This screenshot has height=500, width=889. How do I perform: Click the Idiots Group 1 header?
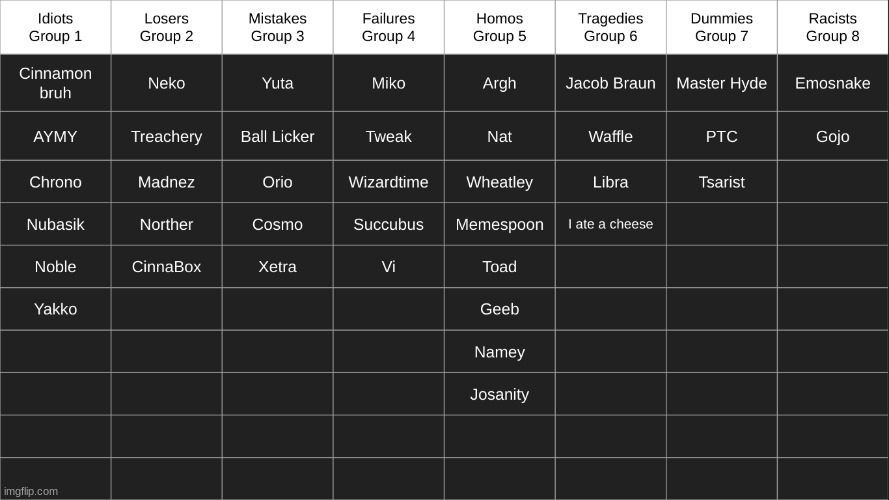[x=55, y=27]
